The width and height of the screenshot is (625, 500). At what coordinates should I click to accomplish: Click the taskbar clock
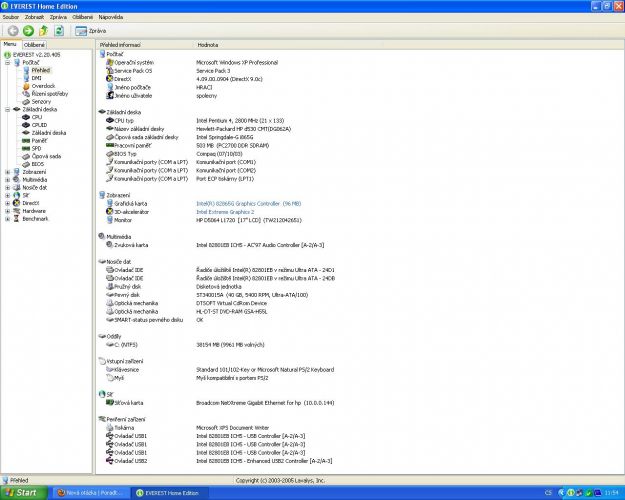[x=611, y=493]
